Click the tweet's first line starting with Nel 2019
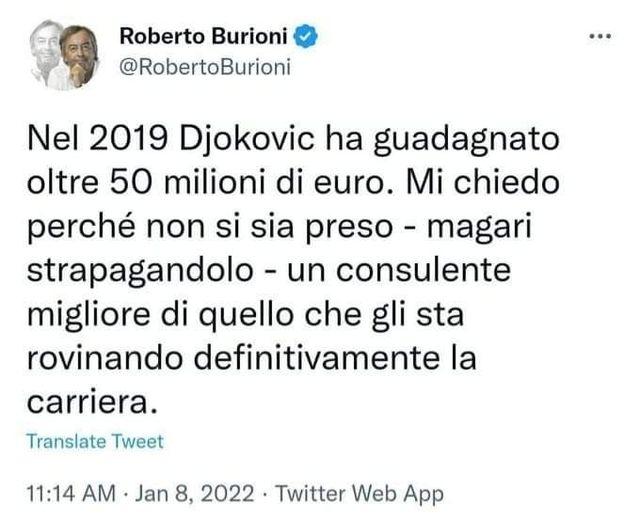Screen dimensions: 640x521 [293, 140]
